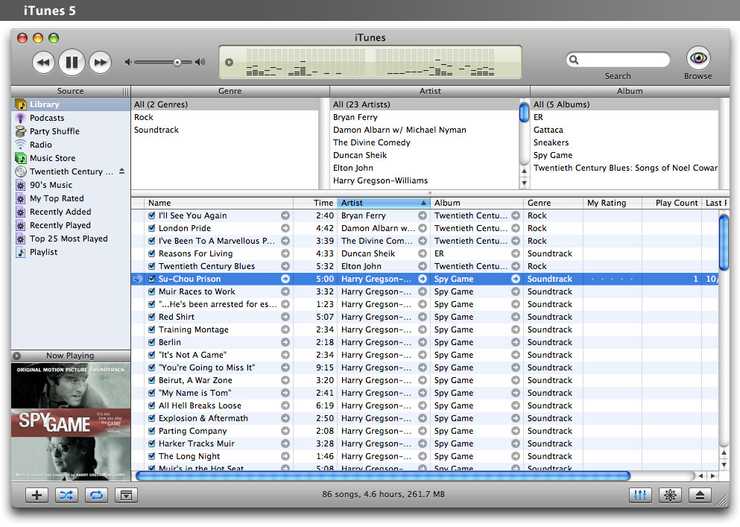Uncheck the Red Shirt song checkbox
This screenshot has width=740, height=527.
click(151, 317)
